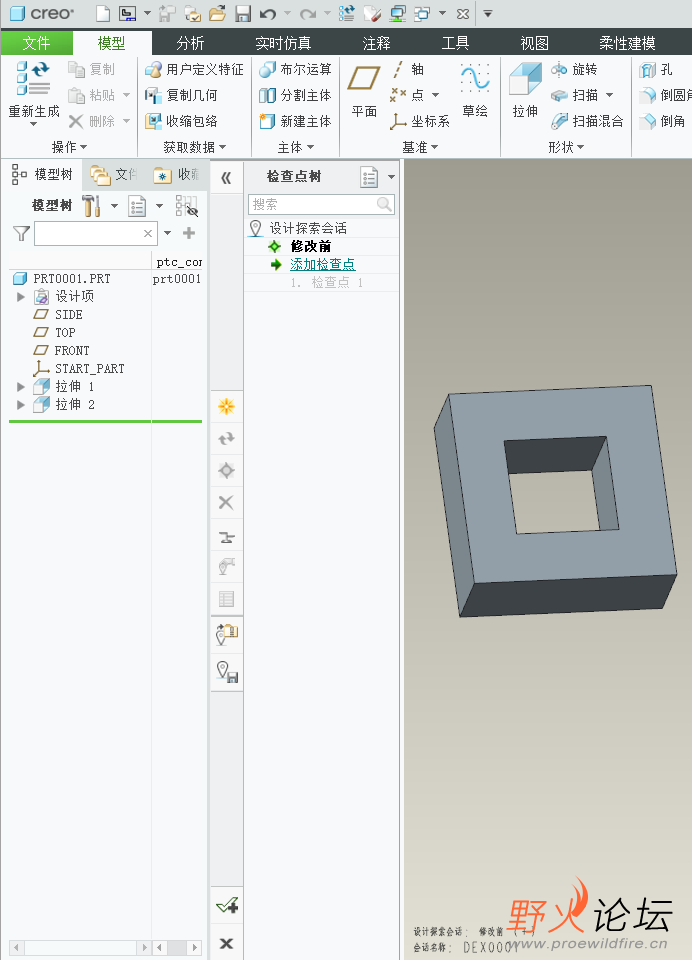Click the Undo arrow icon
This screenshot has height=960, width=692.
point(268,13)
